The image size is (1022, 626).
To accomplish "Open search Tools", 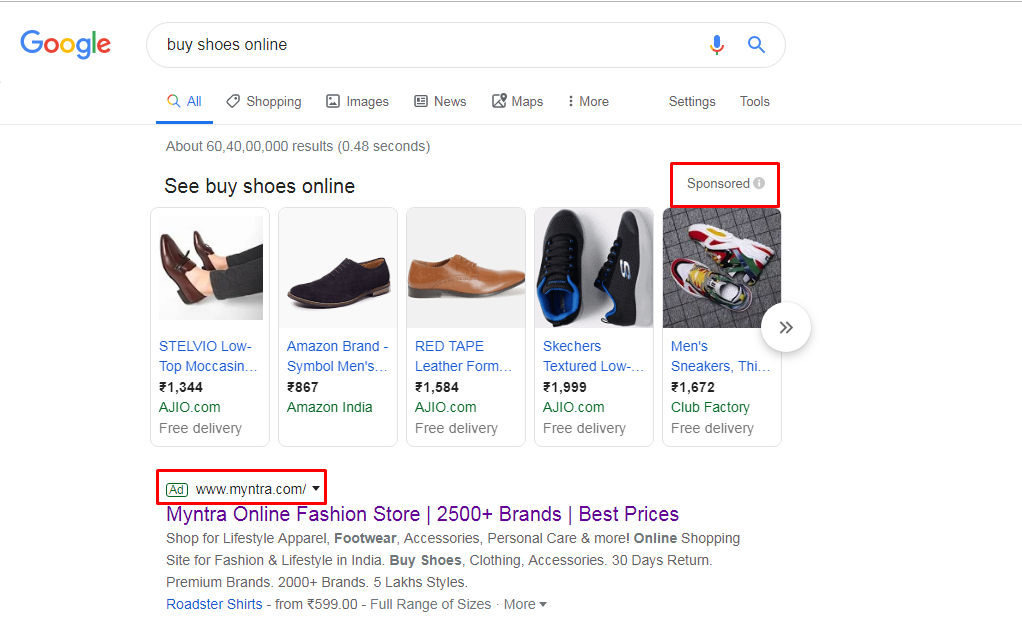I will (x=755, y=102).
